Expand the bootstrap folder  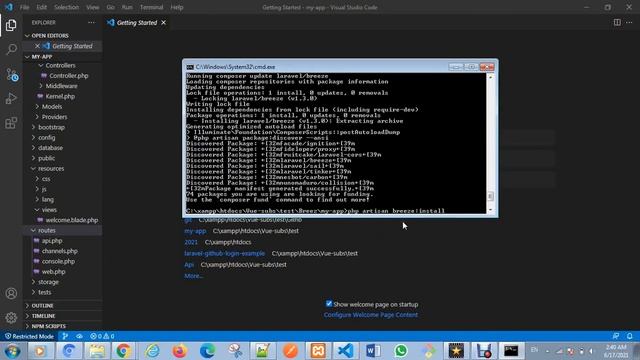point(51,127)
